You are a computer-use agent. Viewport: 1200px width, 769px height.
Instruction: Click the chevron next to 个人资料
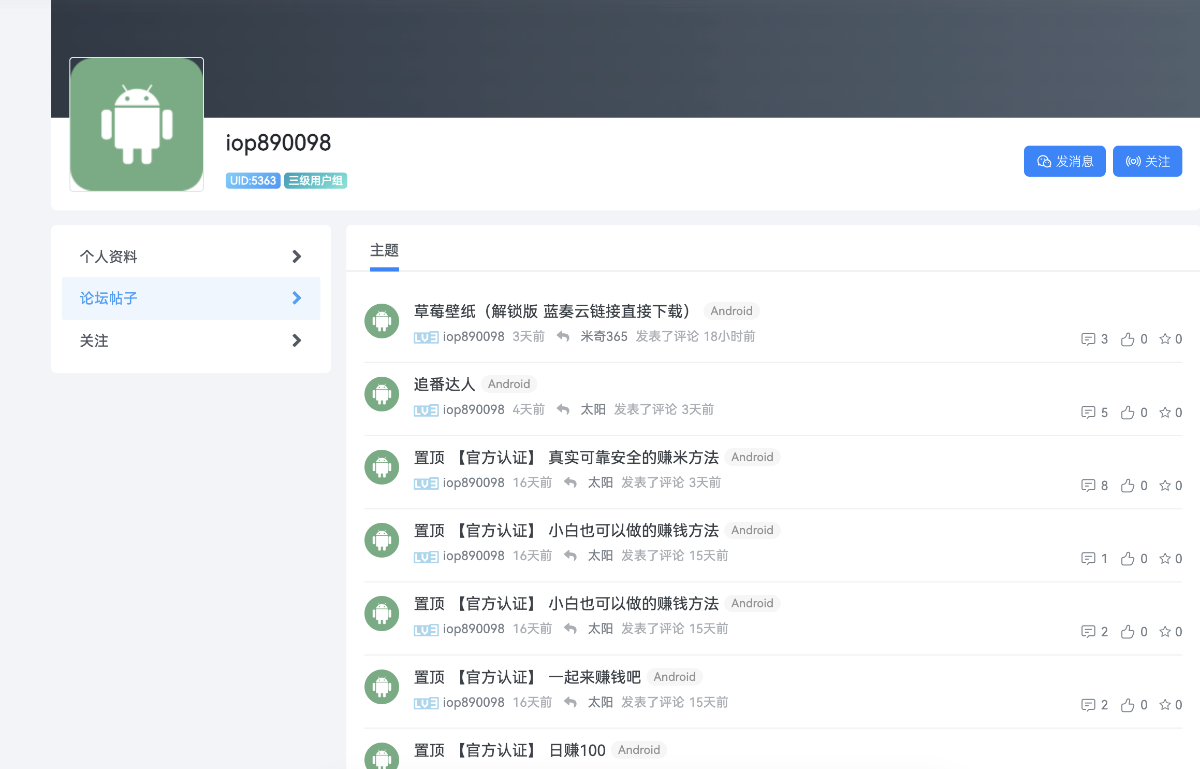pyautogui.click(x=296, y=256)
